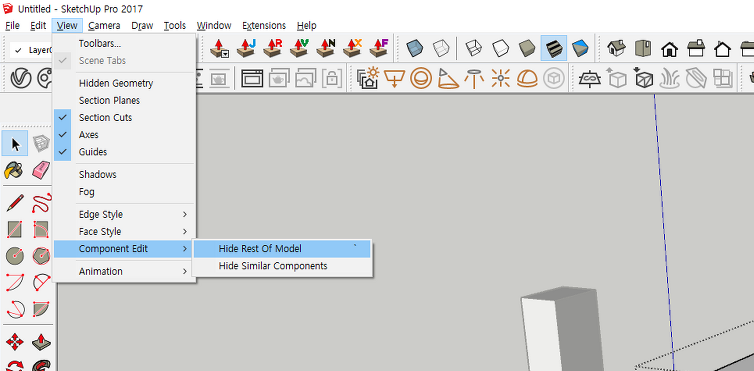Switch to Iso view house icon

click(616, 49)
